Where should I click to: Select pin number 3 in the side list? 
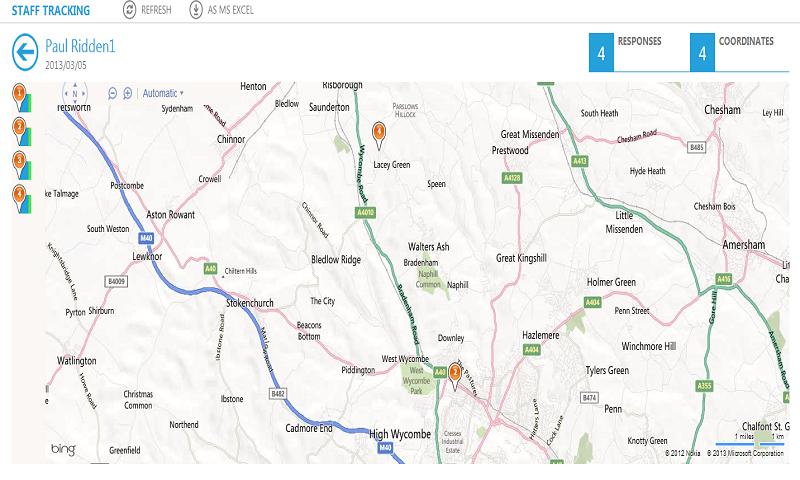coord(19,161)
